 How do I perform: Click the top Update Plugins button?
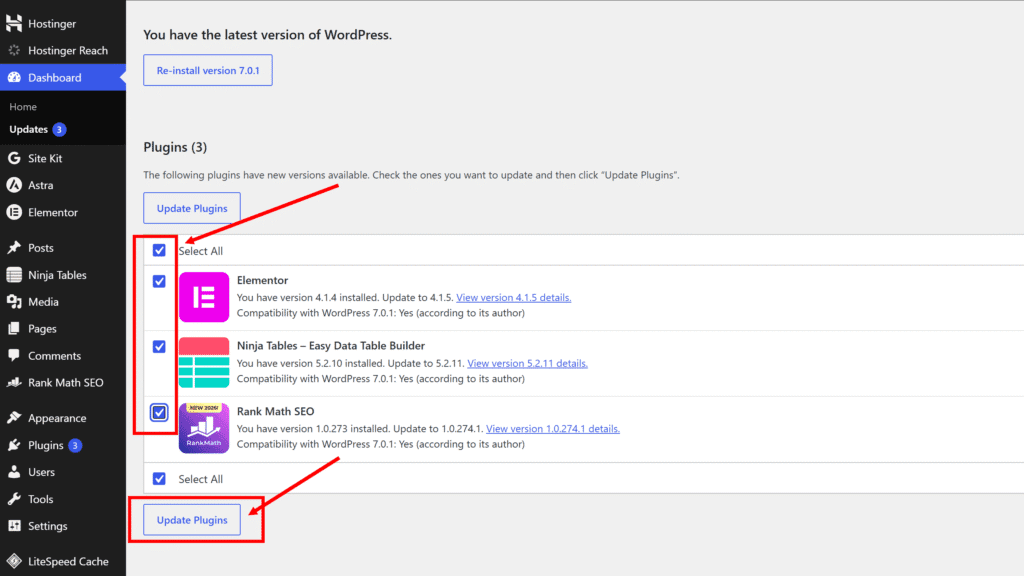click(x=192, y=208)
